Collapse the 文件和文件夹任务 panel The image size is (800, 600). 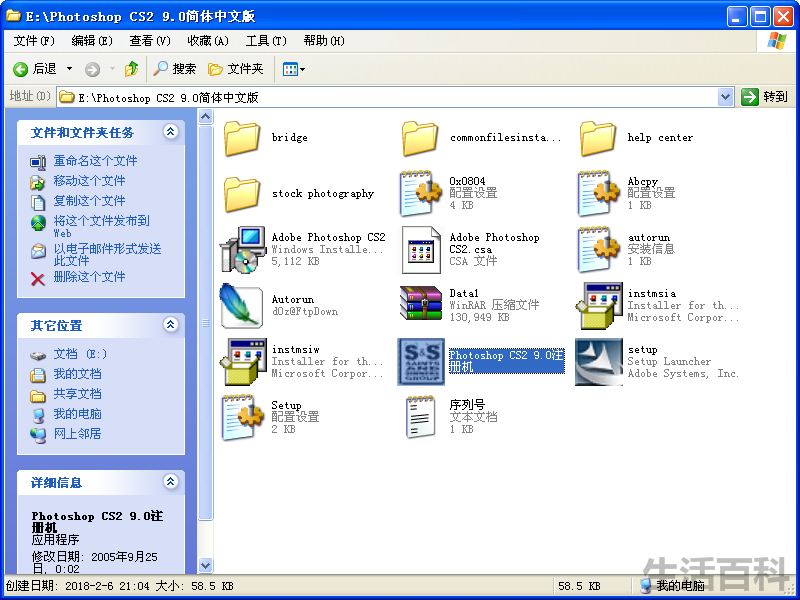[x=170, y=132]
